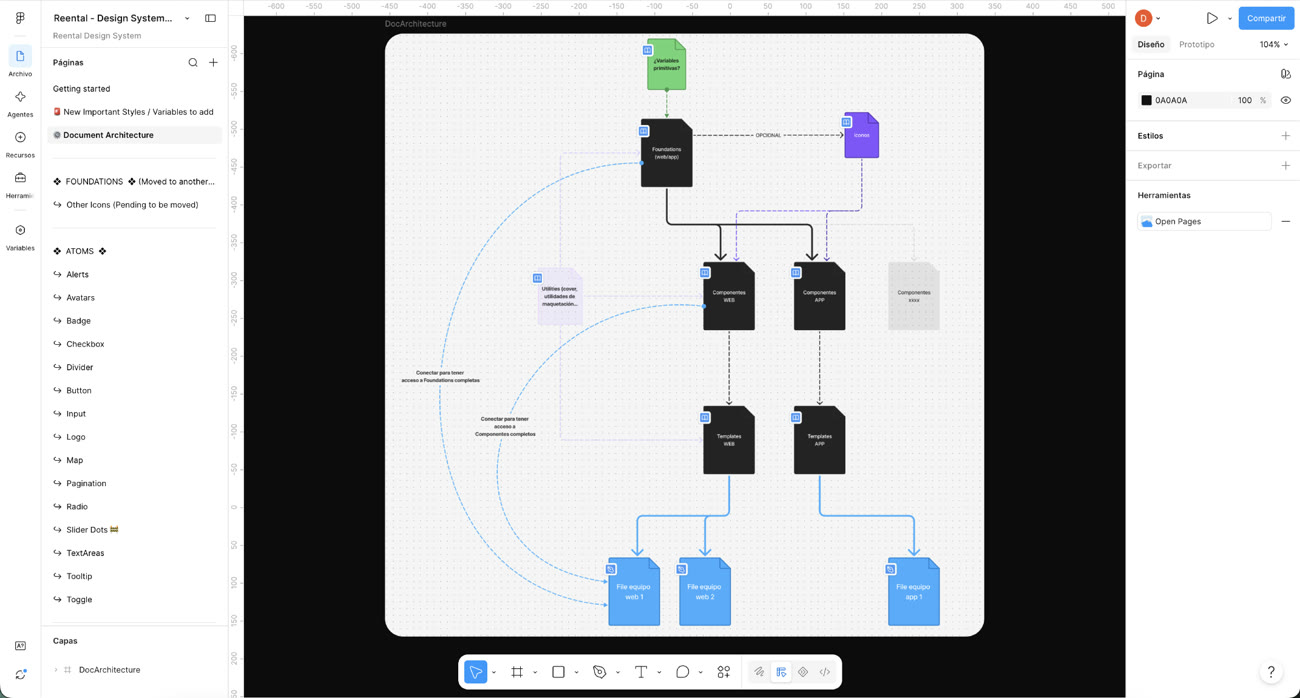Open the Herramientas panel in left rail
Viewport: 1300px width, 698px height.
coord(20,184)
